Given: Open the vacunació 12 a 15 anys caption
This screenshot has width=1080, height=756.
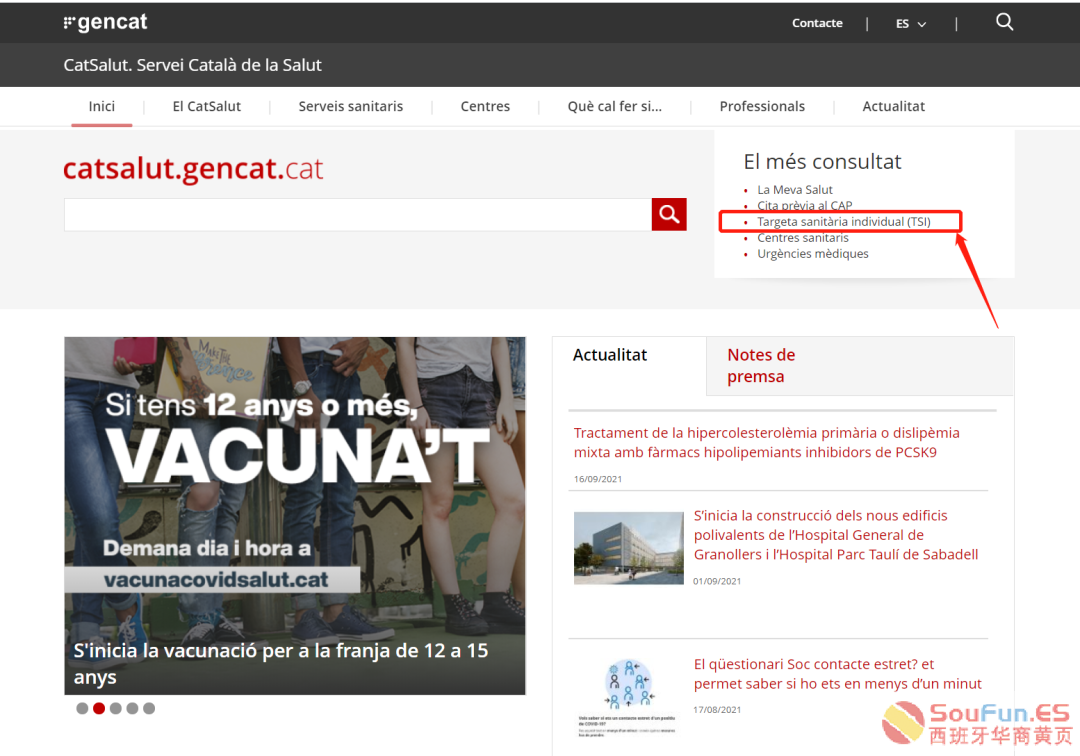Looking at the screenshot, I should coord(281,664).
